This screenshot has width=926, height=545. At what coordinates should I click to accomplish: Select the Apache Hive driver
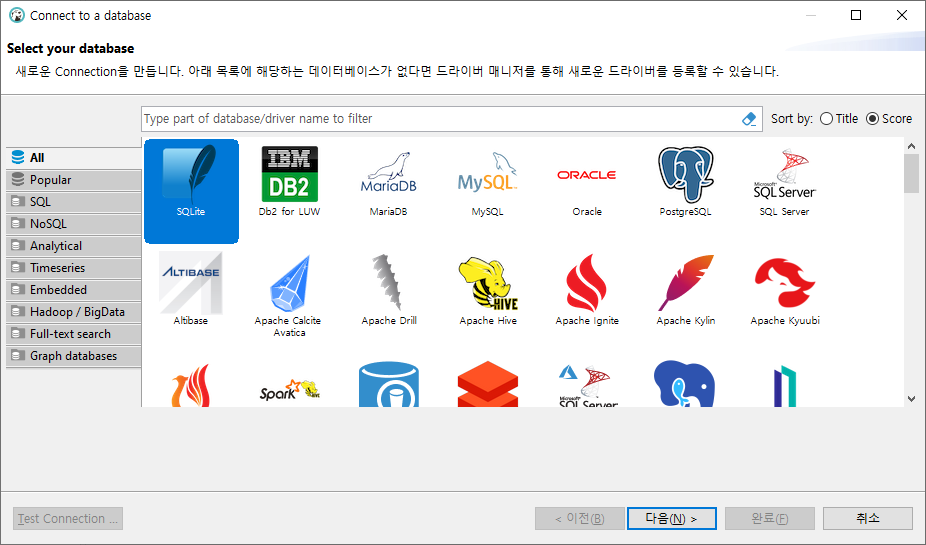tap(488, 290)
